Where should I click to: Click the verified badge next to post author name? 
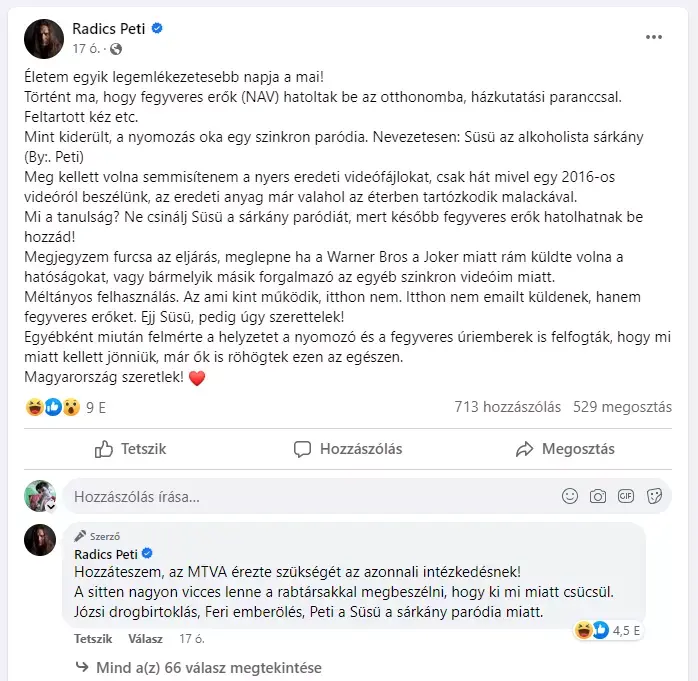click(x=157, y=28)
